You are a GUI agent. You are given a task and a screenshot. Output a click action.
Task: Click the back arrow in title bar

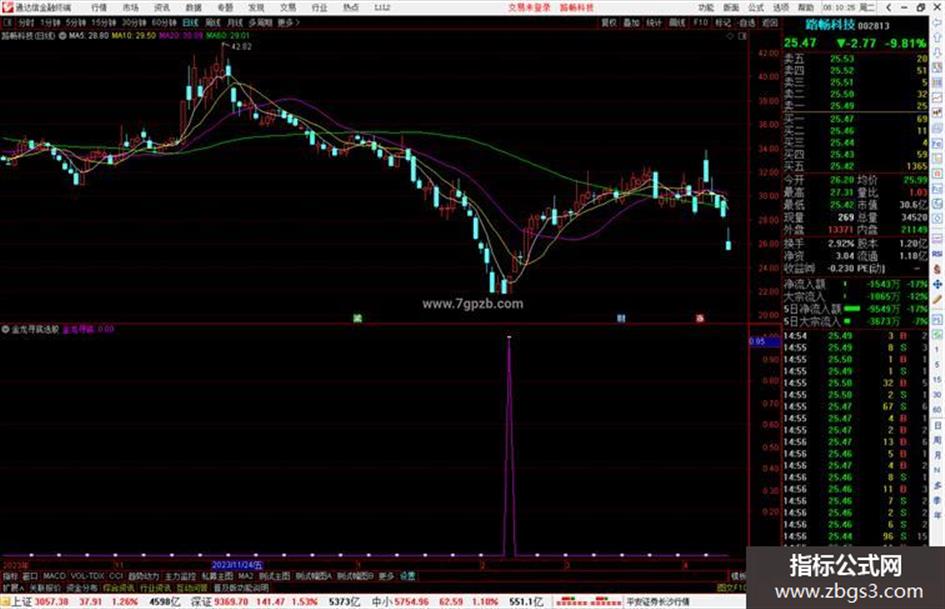pyautogui.click(x=888, y=7)
